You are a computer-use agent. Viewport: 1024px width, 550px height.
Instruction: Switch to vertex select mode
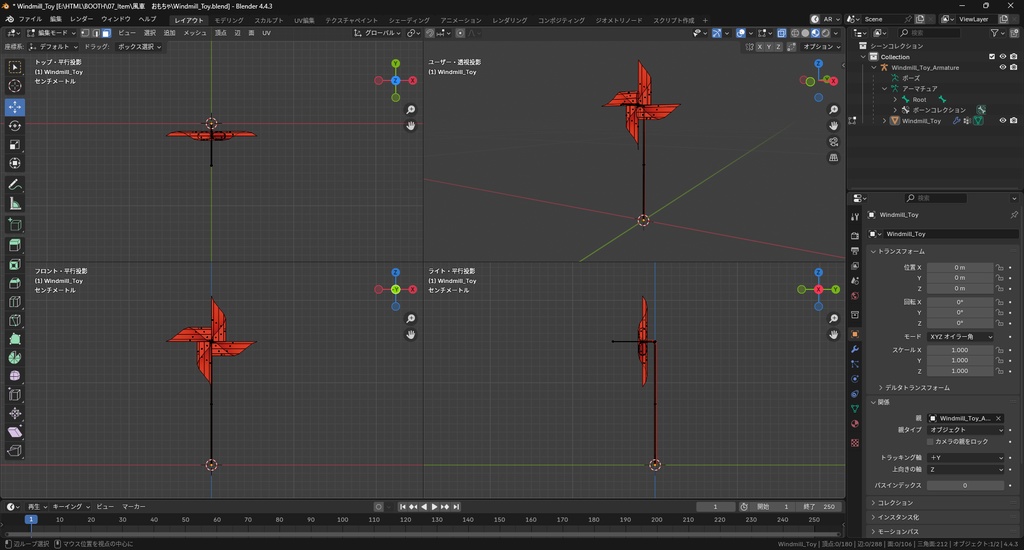(85, 33)
